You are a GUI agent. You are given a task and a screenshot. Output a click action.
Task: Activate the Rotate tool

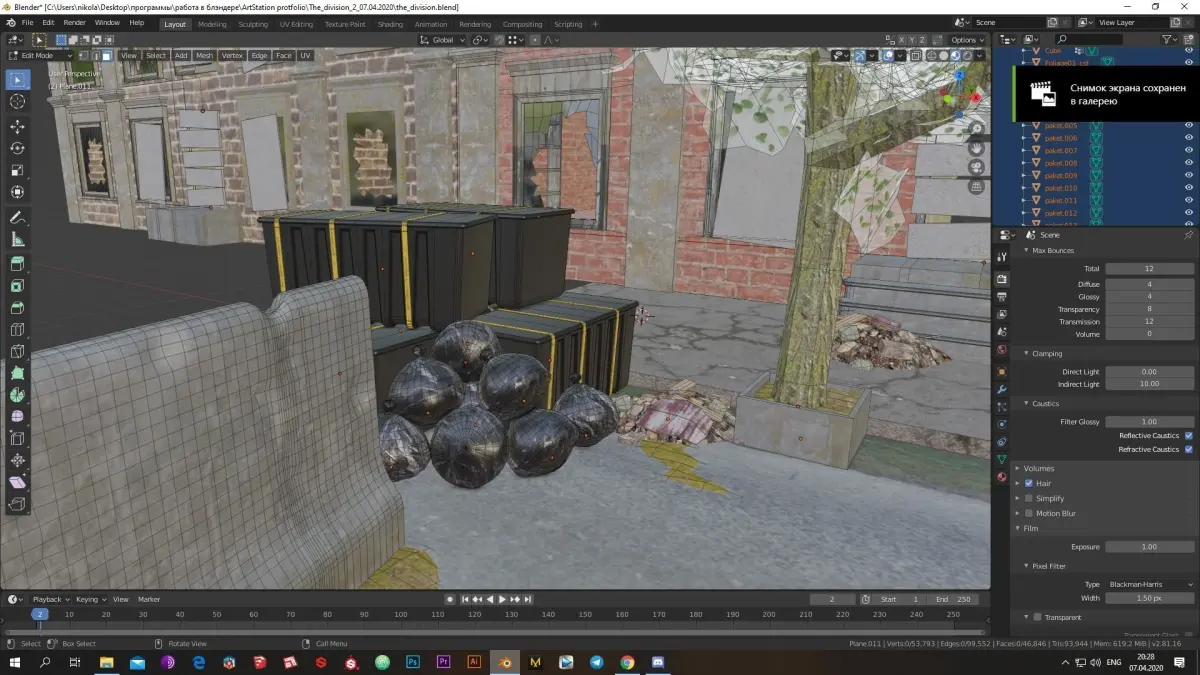18,149
